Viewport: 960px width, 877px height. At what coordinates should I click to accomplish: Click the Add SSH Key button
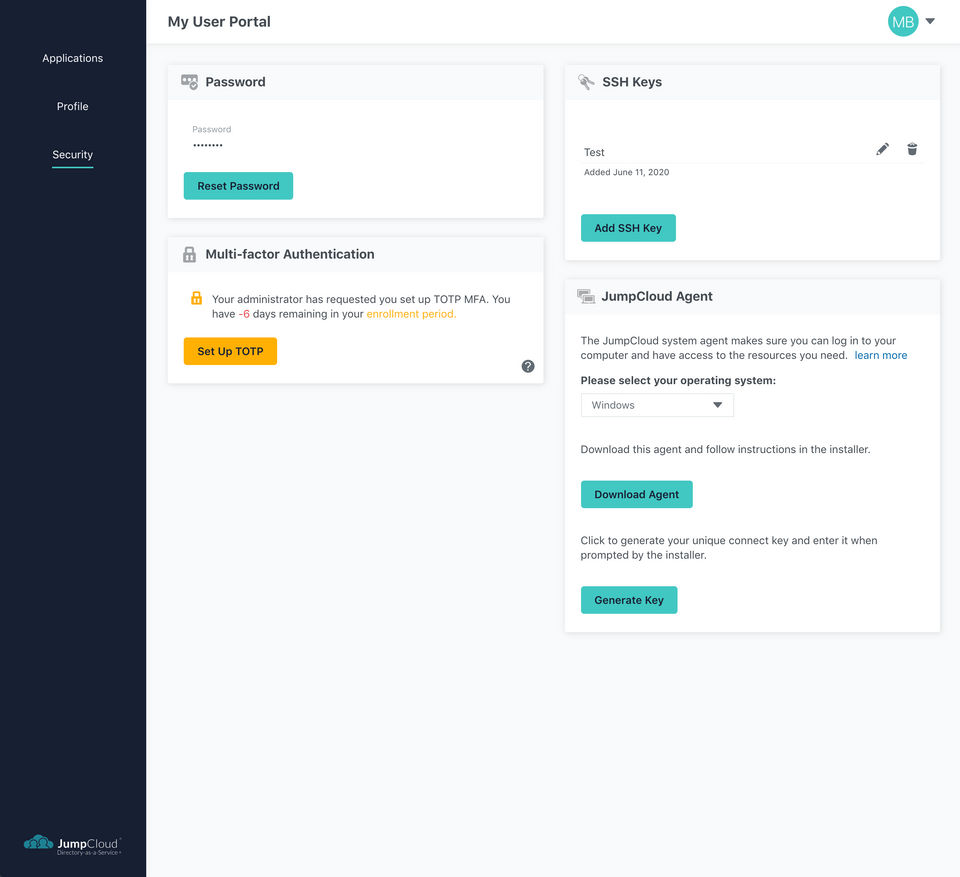[628, 228]
